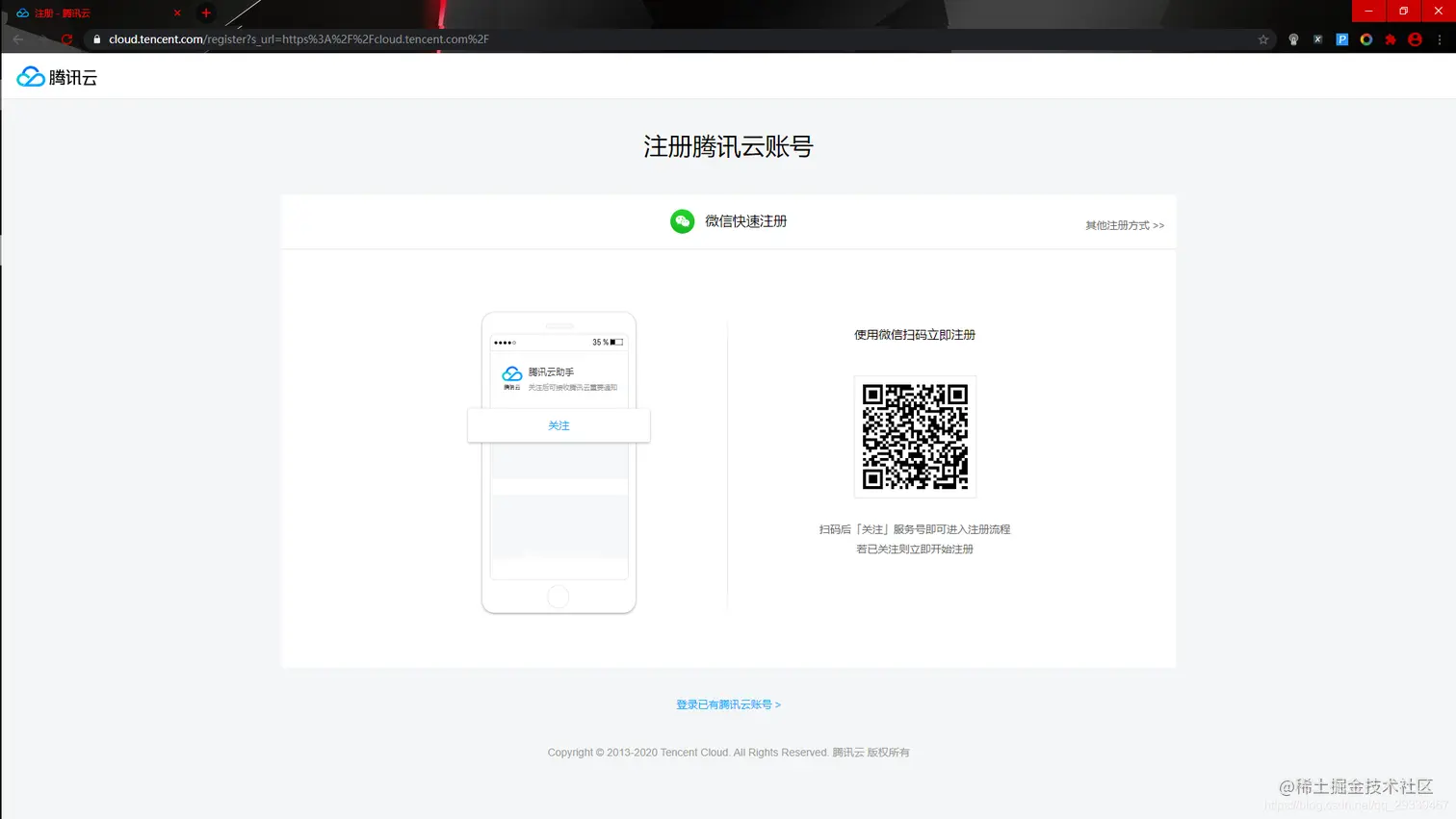Click the 登录已有腾讯云账号 login link

(728, 704)
